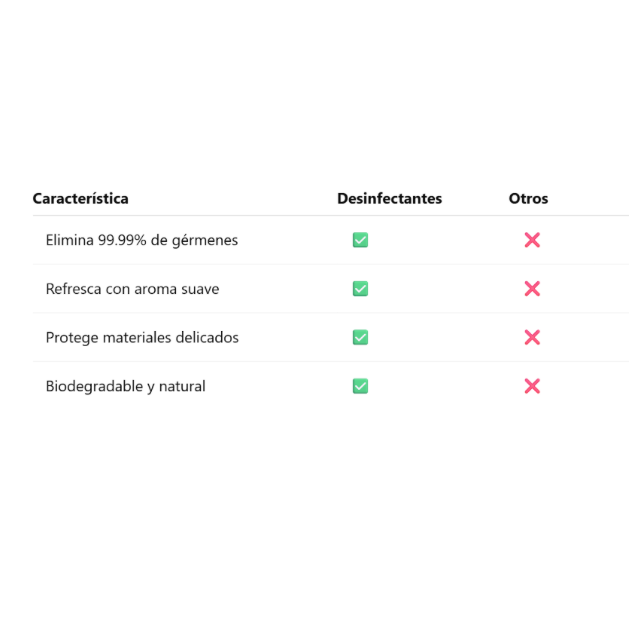The height and width of the screenshot is (644, 644).
Task: Select the 'Característica' column header
Action: coord(80,198)
